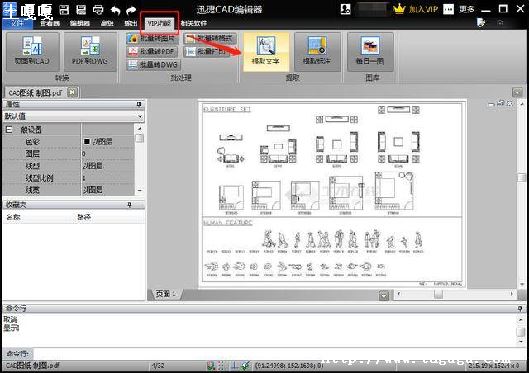This screenshot has width=529, height=373.
Task: Undo the last action with arrow icon
Action: pos(115,10)
